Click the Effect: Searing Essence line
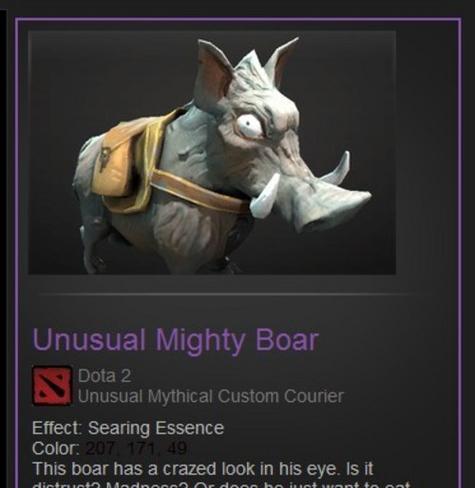The width and height of the screenshot is (475, 488). tap(128, 428)
